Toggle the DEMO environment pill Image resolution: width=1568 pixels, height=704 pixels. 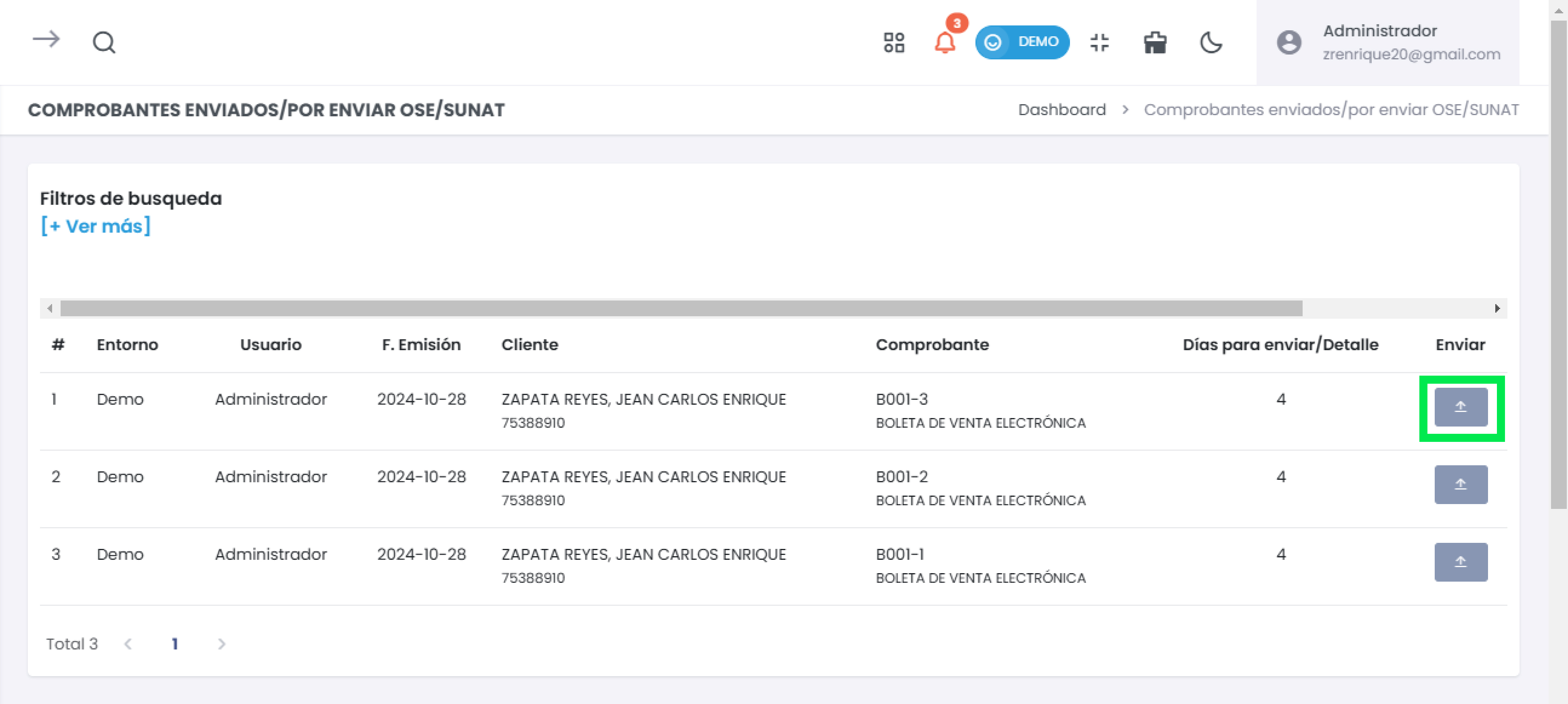pos(1022,42)
